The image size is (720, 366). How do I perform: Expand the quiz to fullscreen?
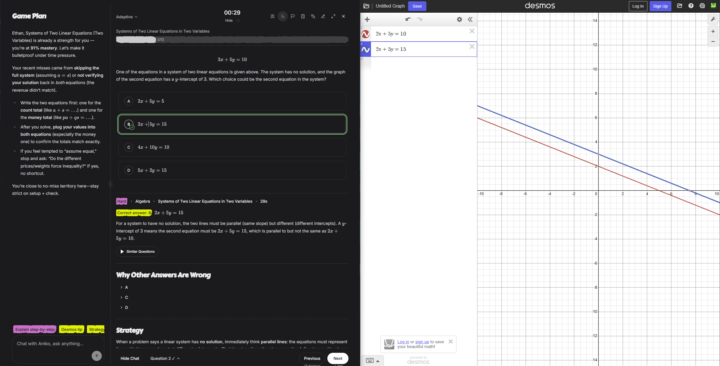click(333, 17)
